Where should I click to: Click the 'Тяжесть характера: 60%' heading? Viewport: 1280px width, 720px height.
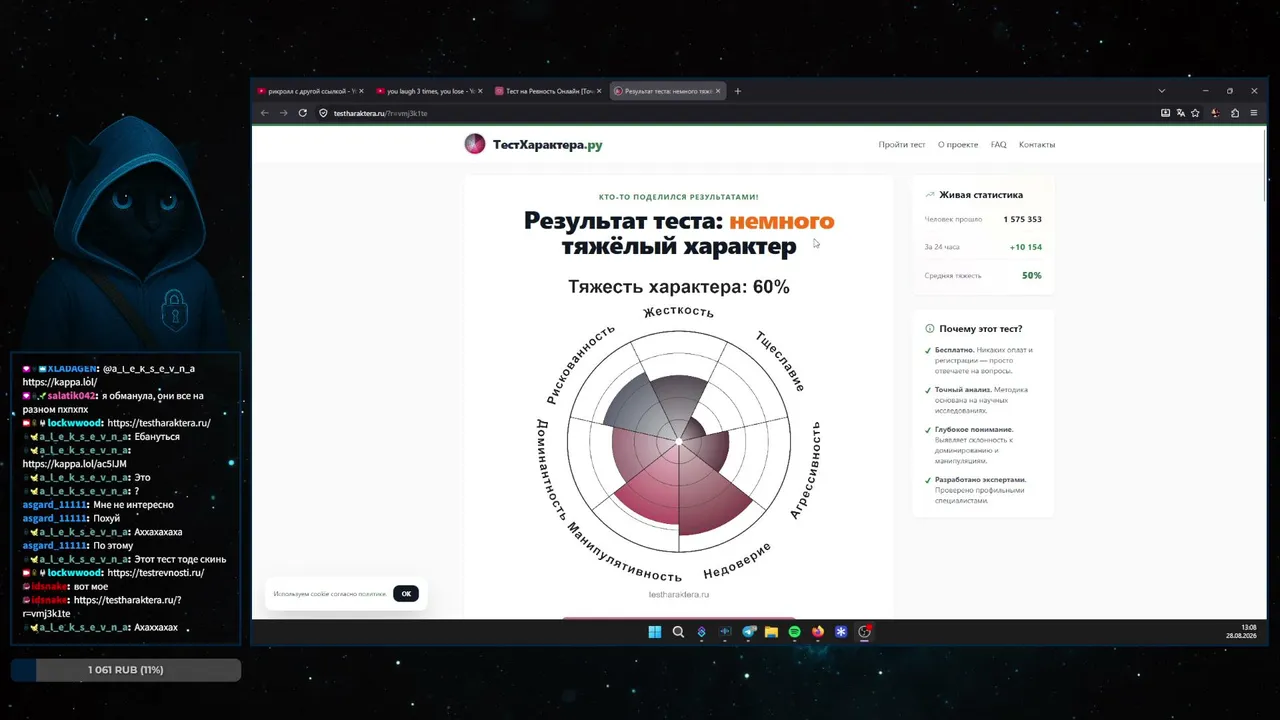[679, 287]
